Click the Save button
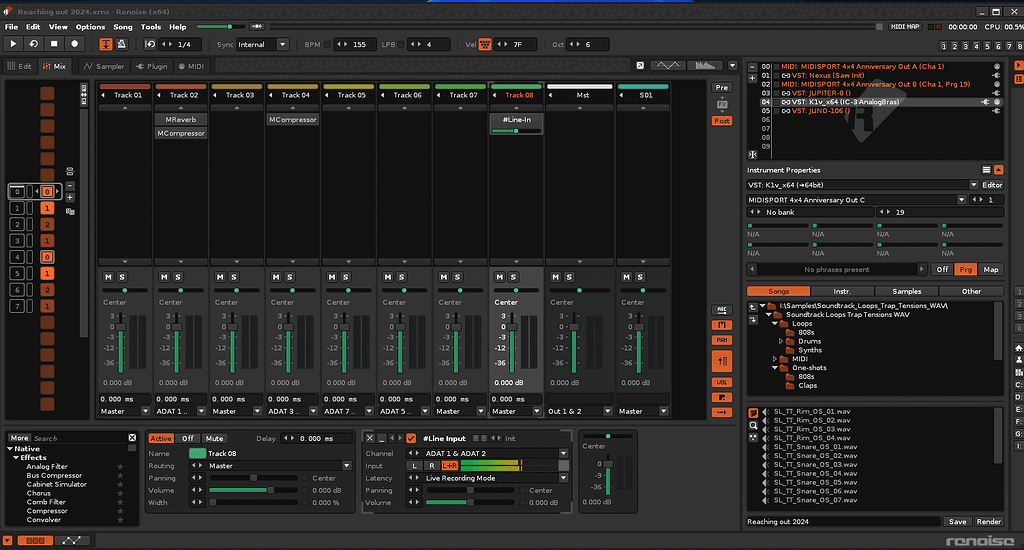This screenshot has height=550, width=1024. click(957, 521)
